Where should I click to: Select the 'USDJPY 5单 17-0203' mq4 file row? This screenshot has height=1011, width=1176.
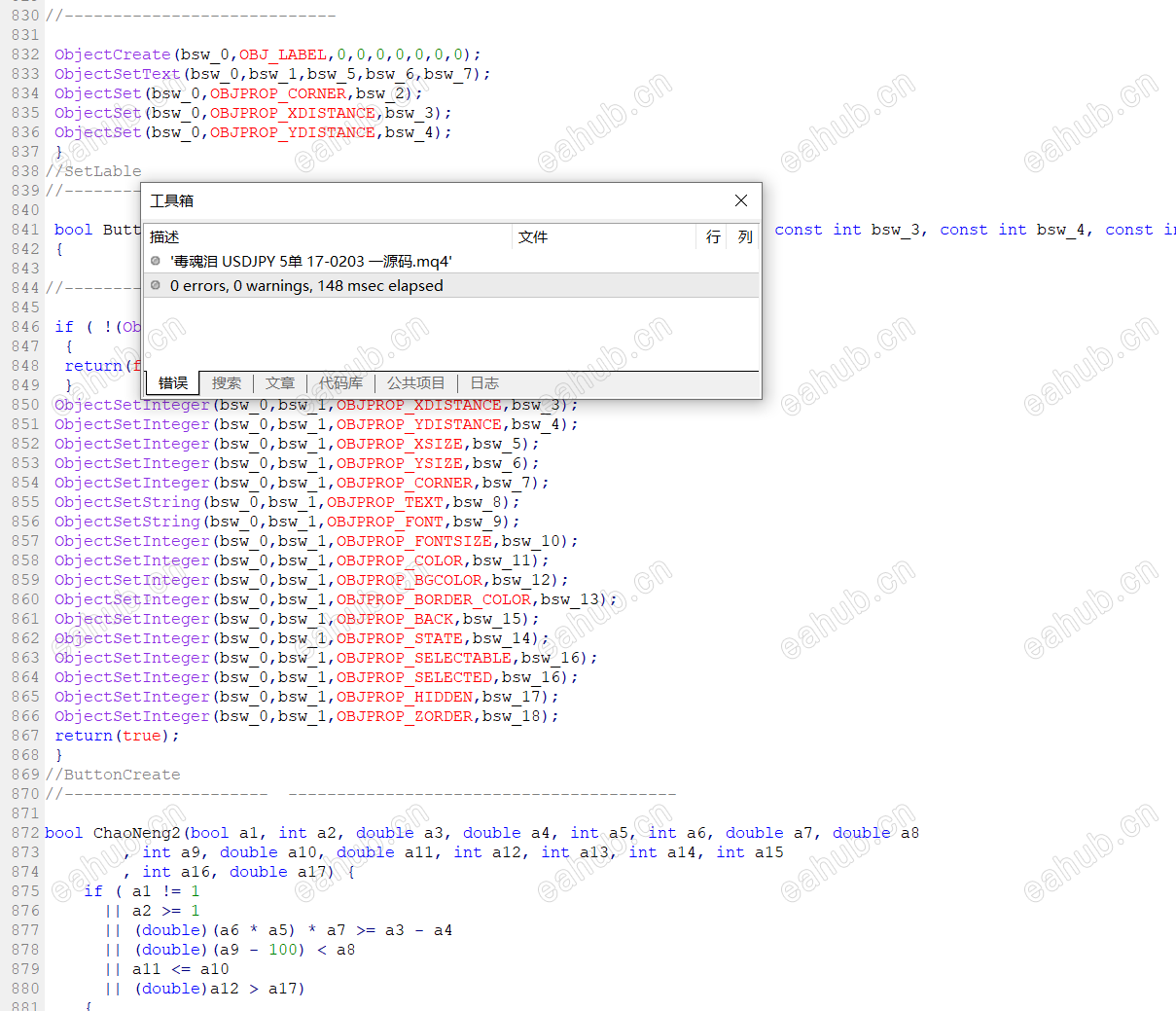[451, 262]
